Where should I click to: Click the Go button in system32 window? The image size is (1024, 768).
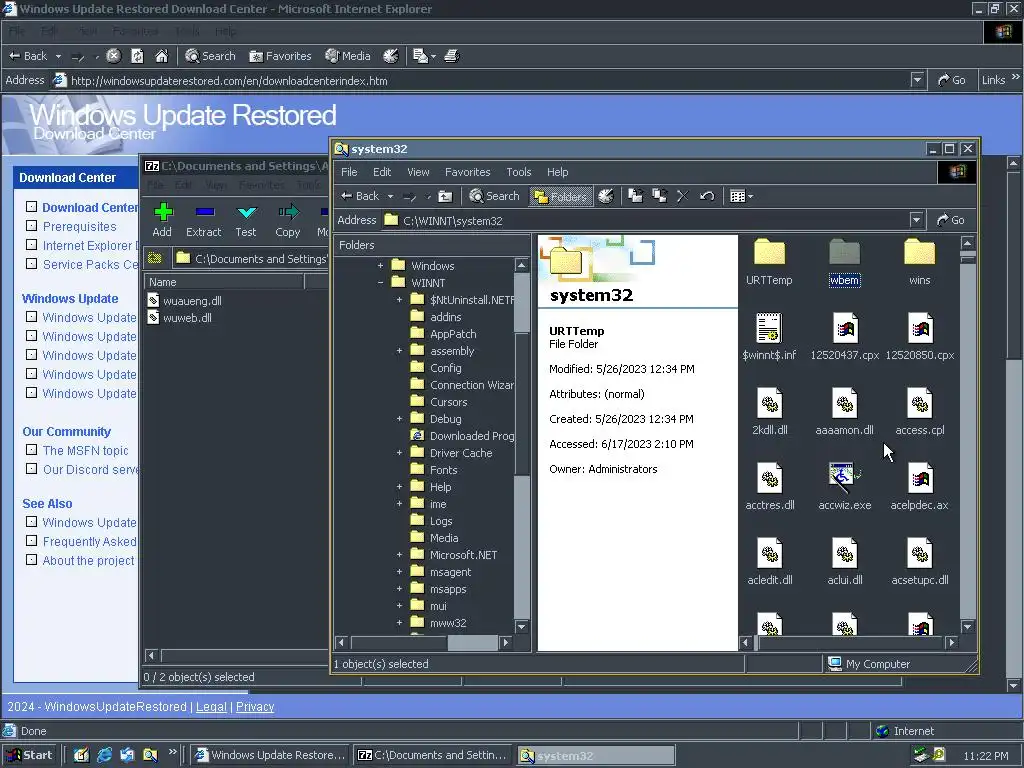click(x=951, y=220)
